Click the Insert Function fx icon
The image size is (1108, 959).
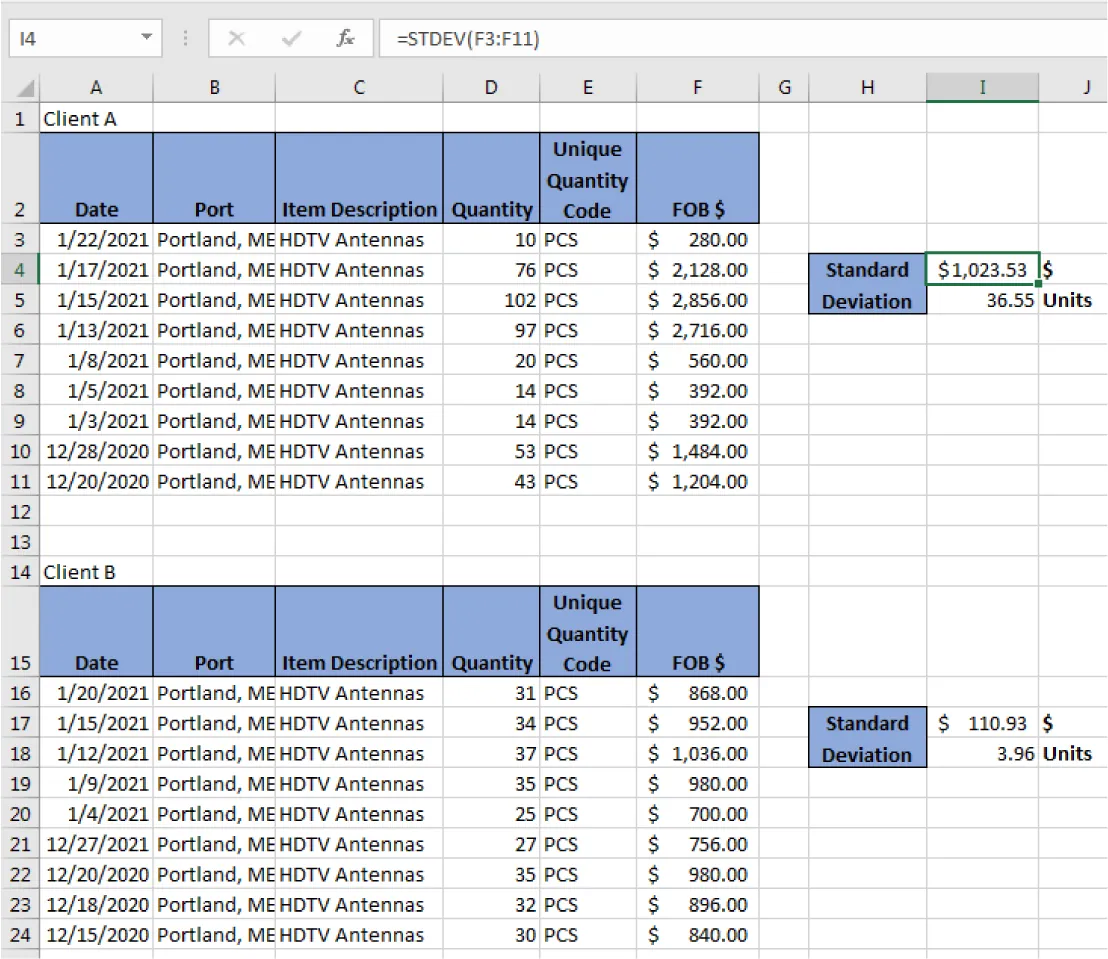(345, 39)
